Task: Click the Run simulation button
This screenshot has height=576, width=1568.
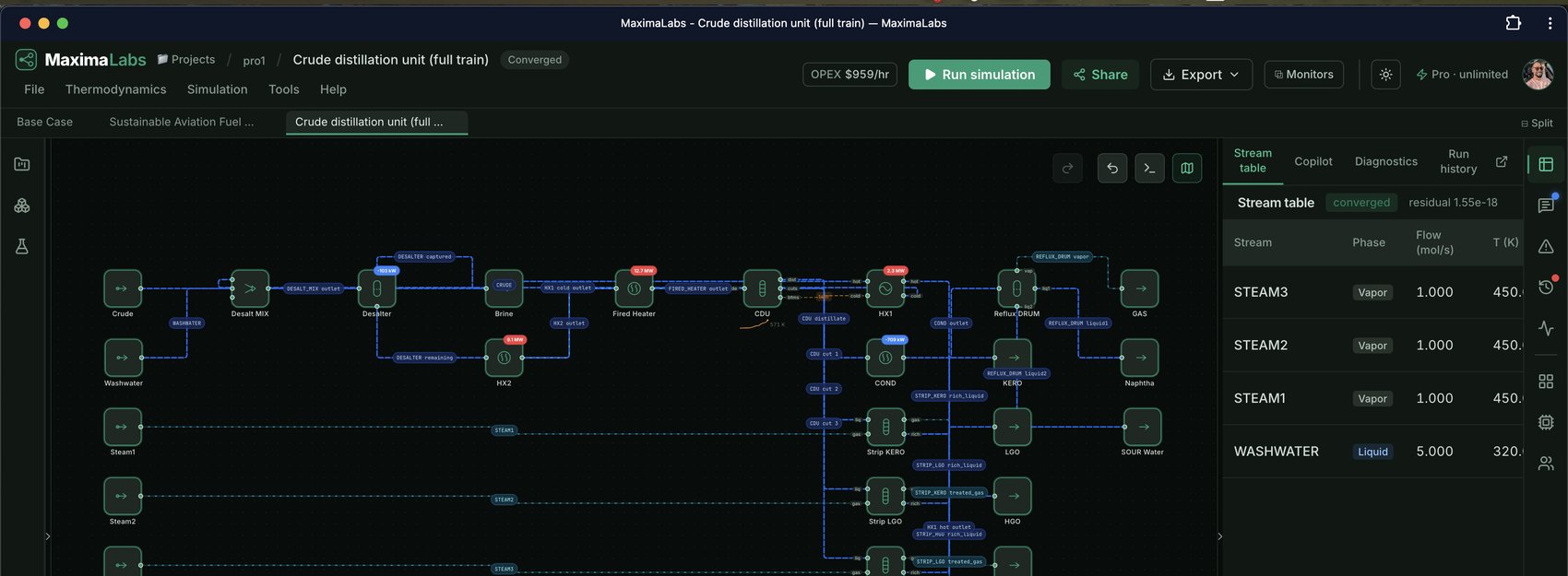Action: (x=980, y=75)
